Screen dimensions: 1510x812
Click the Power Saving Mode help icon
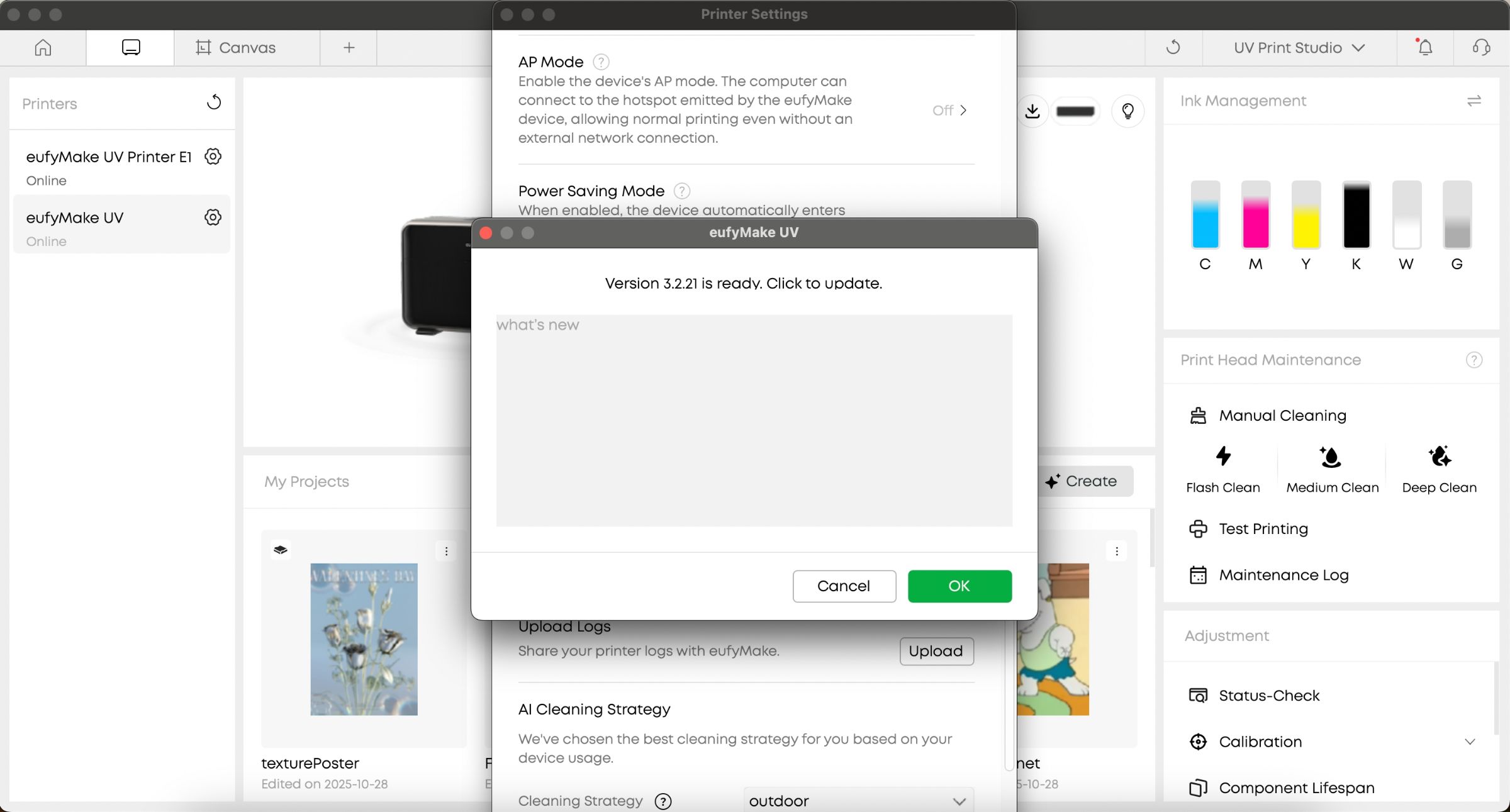tap(681, 191)
